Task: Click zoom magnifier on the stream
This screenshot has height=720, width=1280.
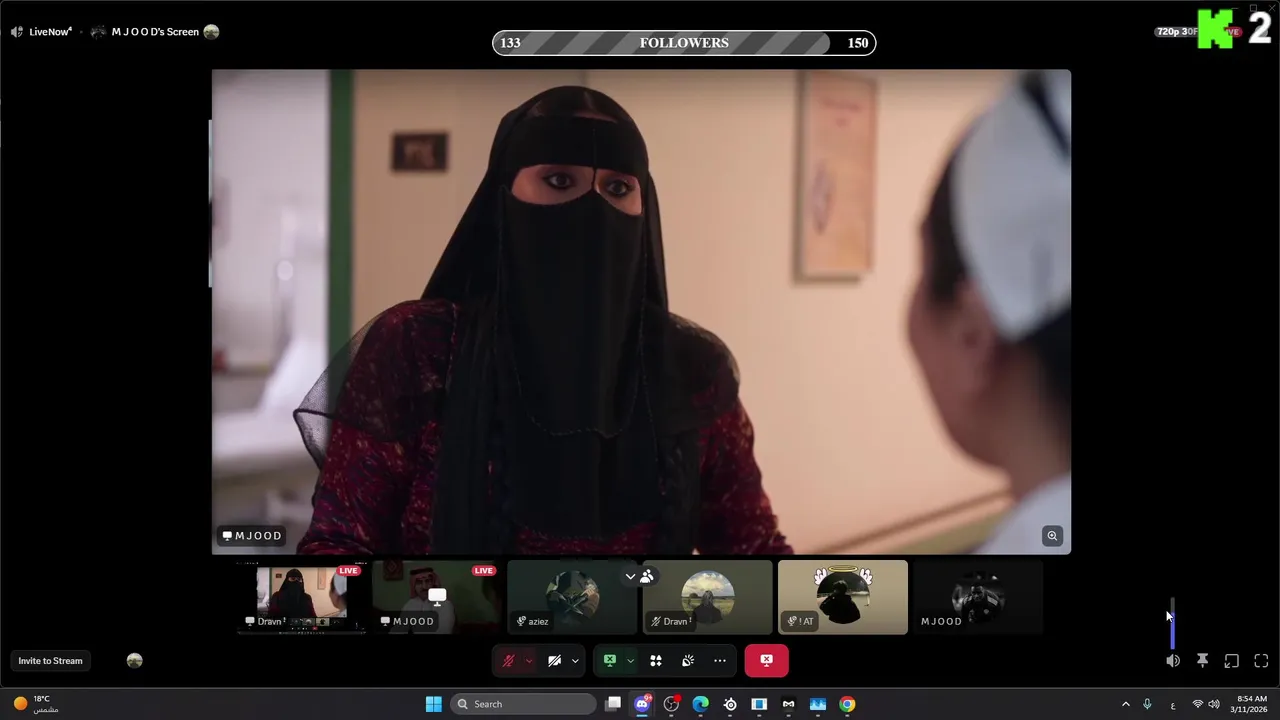Action: [x=1052, y=536]
